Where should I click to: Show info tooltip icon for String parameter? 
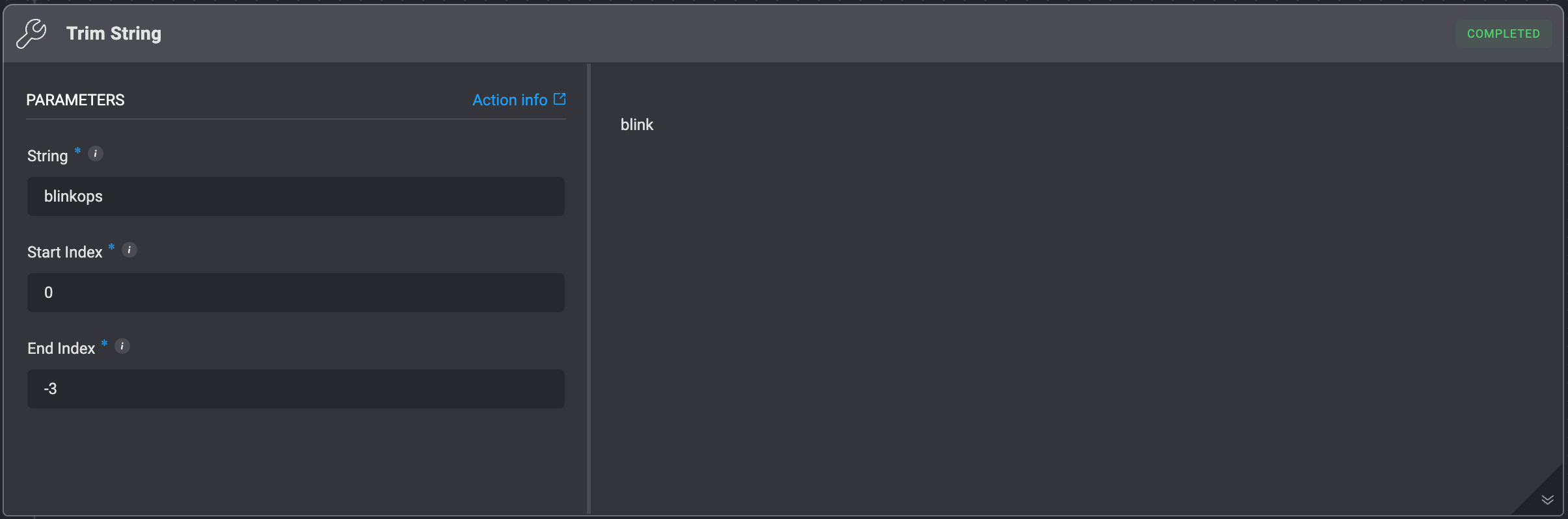[96, 154]
